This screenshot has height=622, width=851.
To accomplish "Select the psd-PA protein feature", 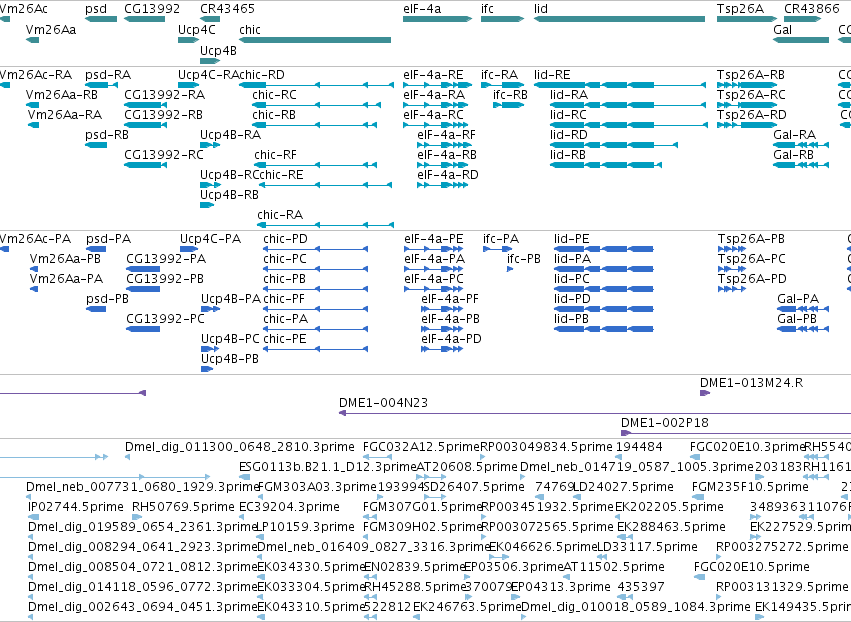I will point(96,249).
